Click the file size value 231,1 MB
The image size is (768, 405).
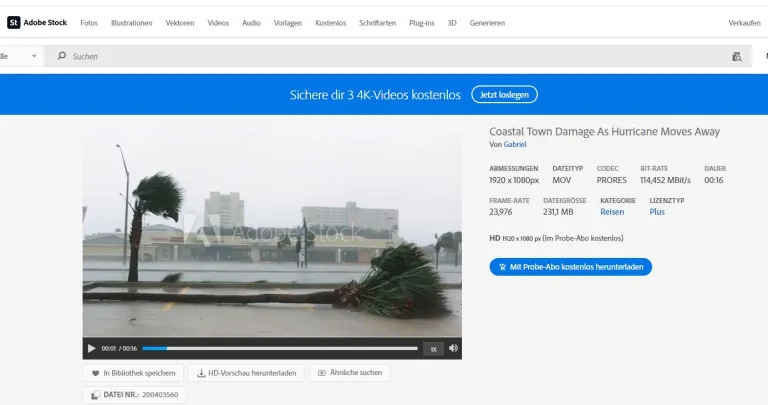(558, 212)
